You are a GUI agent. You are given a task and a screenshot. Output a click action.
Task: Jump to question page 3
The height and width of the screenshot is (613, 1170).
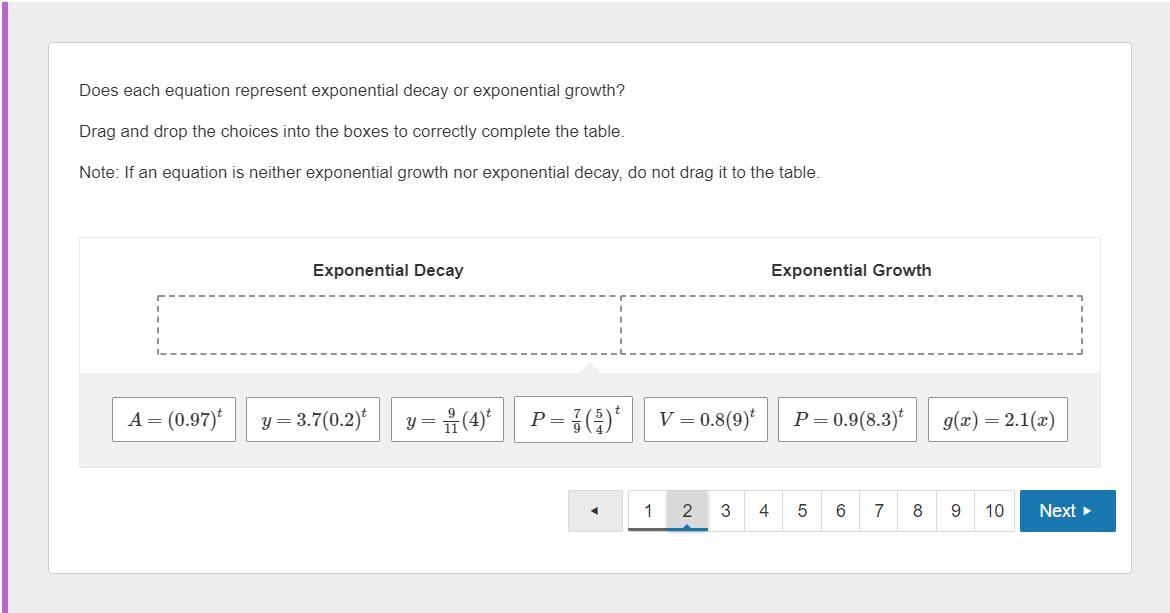[725, 511]
